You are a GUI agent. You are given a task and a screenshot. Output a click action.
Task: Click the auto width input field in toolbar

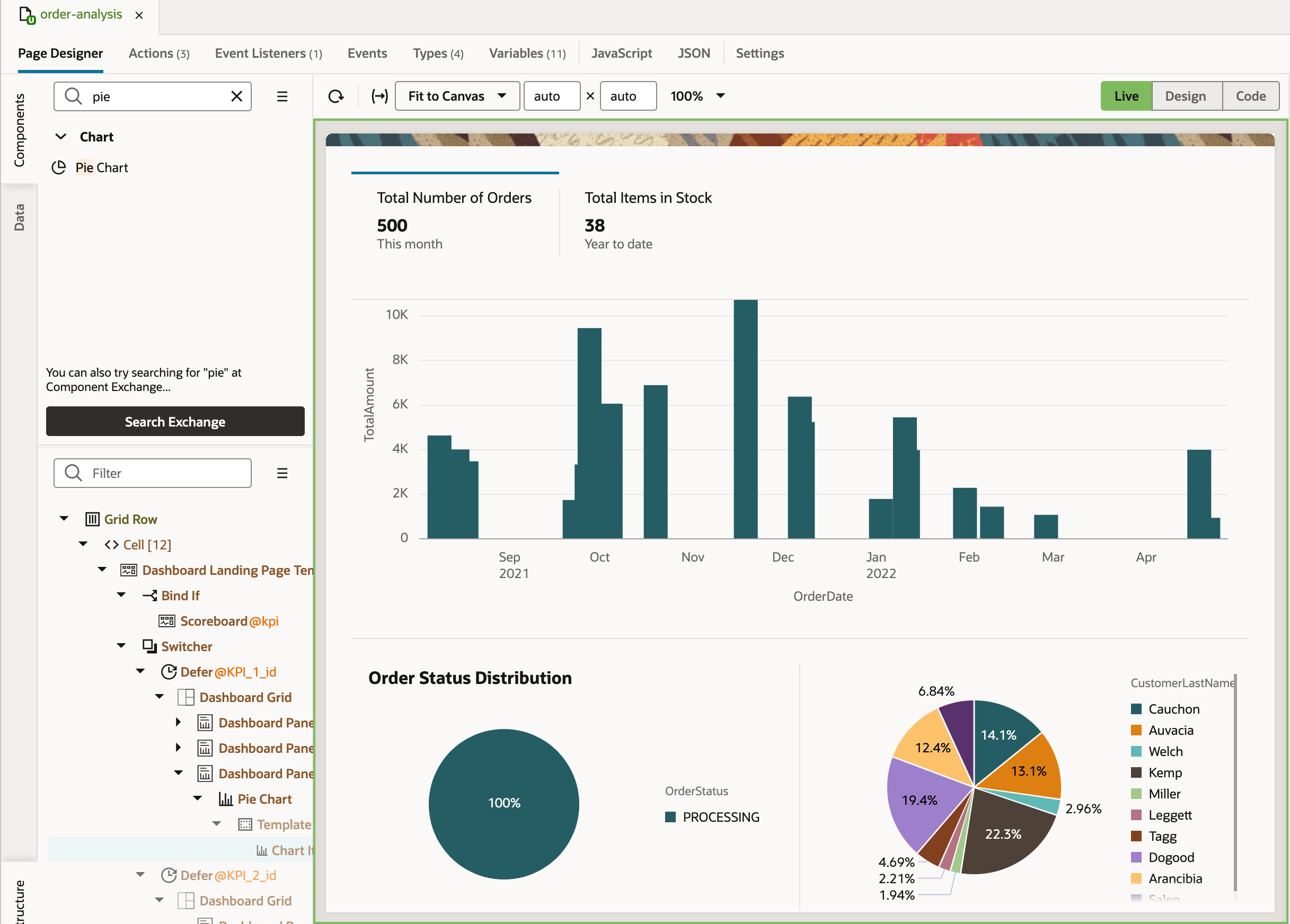click(552, 95)
